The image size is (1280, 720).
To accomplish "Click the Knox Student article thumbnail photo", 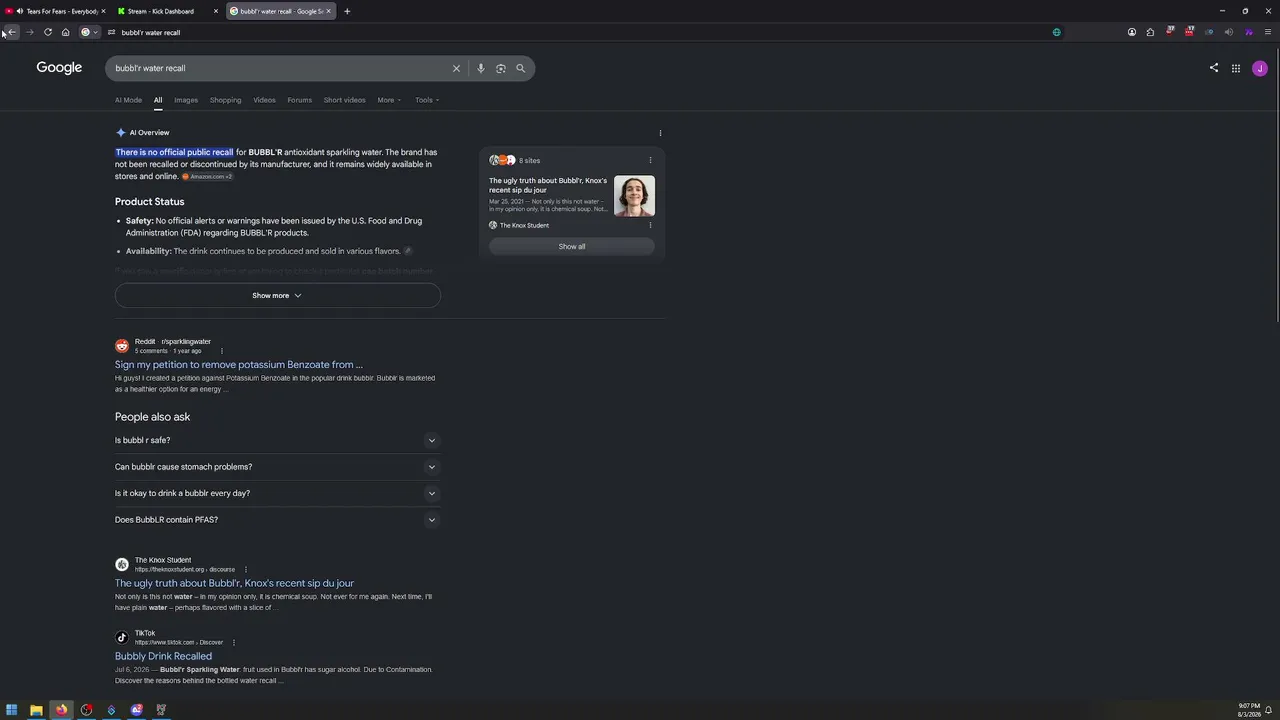I will [x=634, y=196].
